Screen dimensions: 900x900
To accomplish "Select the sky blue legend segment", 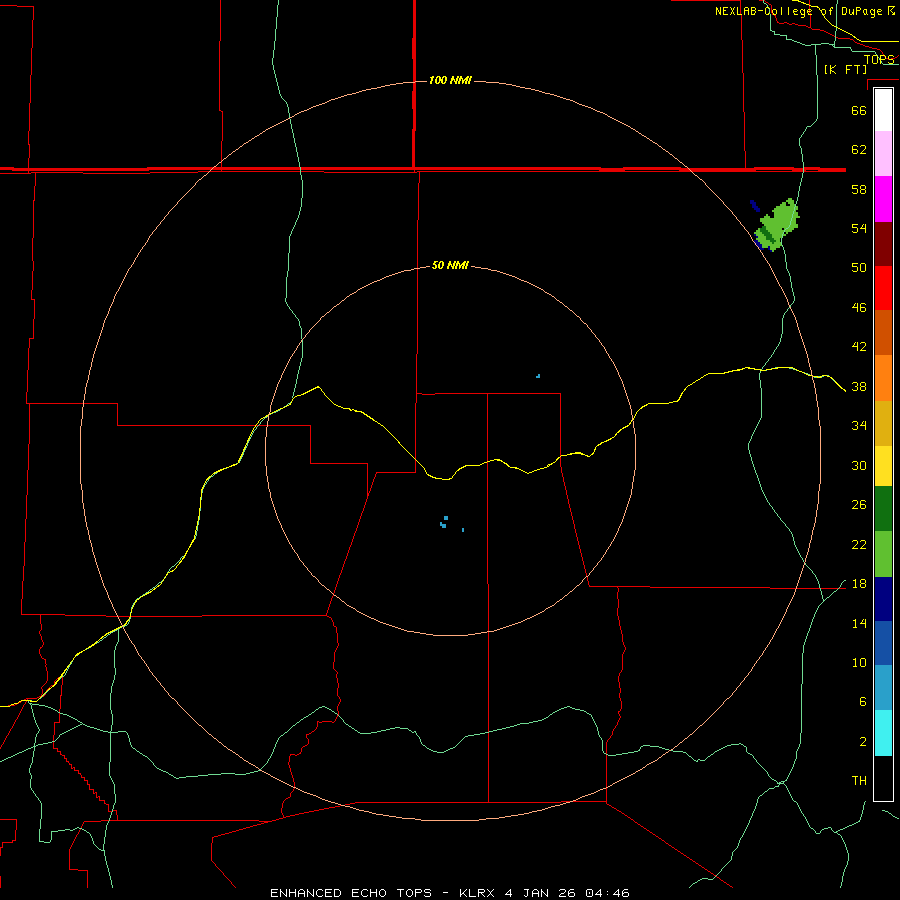I will pyautogui.click(x=883, y=688).
